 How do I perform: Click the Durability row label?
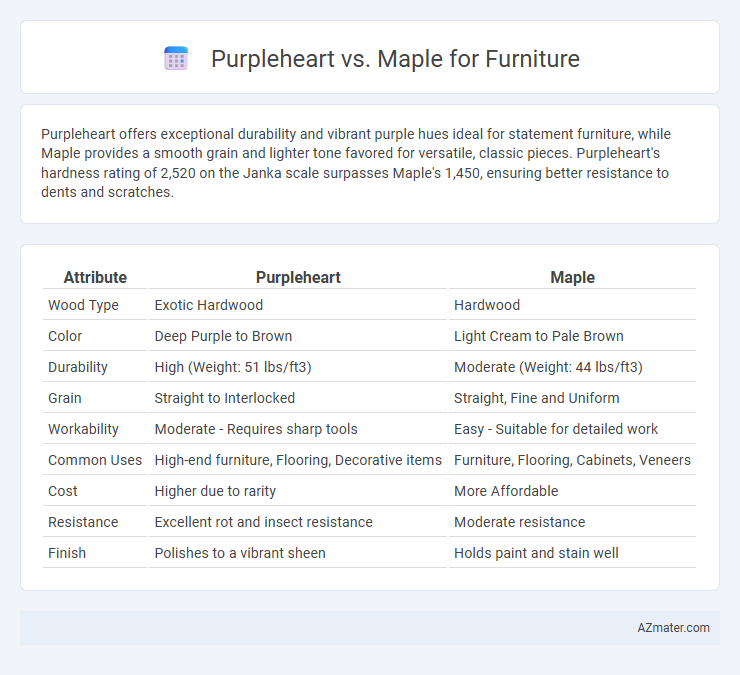(x=78, y=367)
